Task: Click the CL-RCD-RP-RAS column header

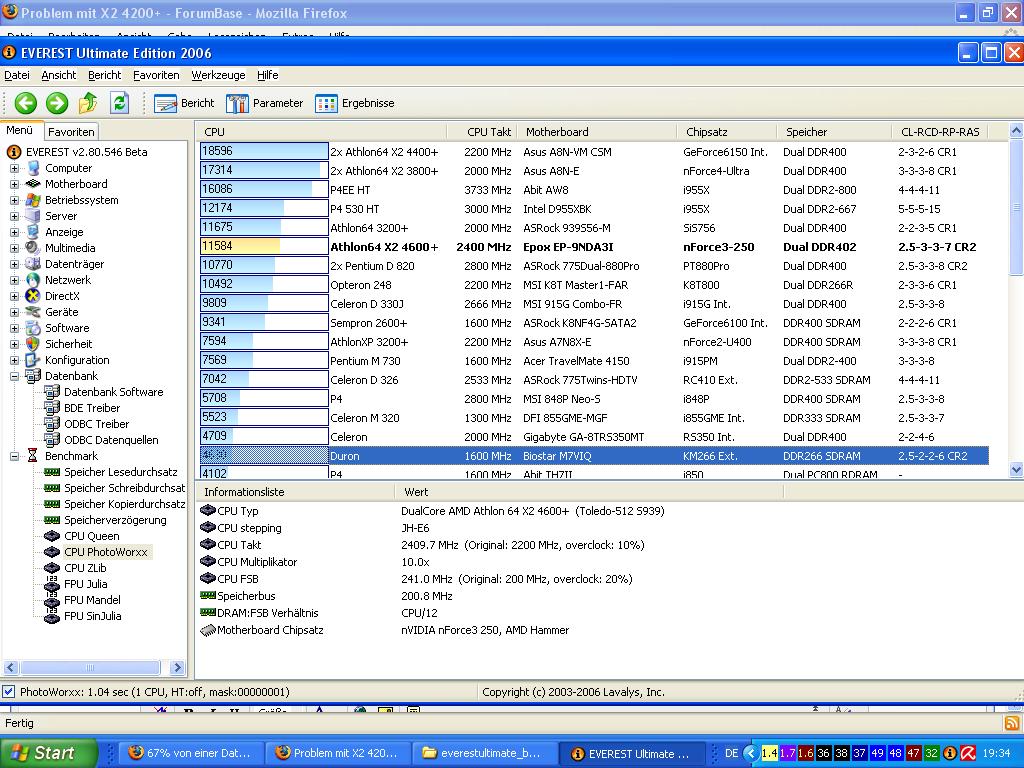Action: pyautogui.click(x=940, y=132)
